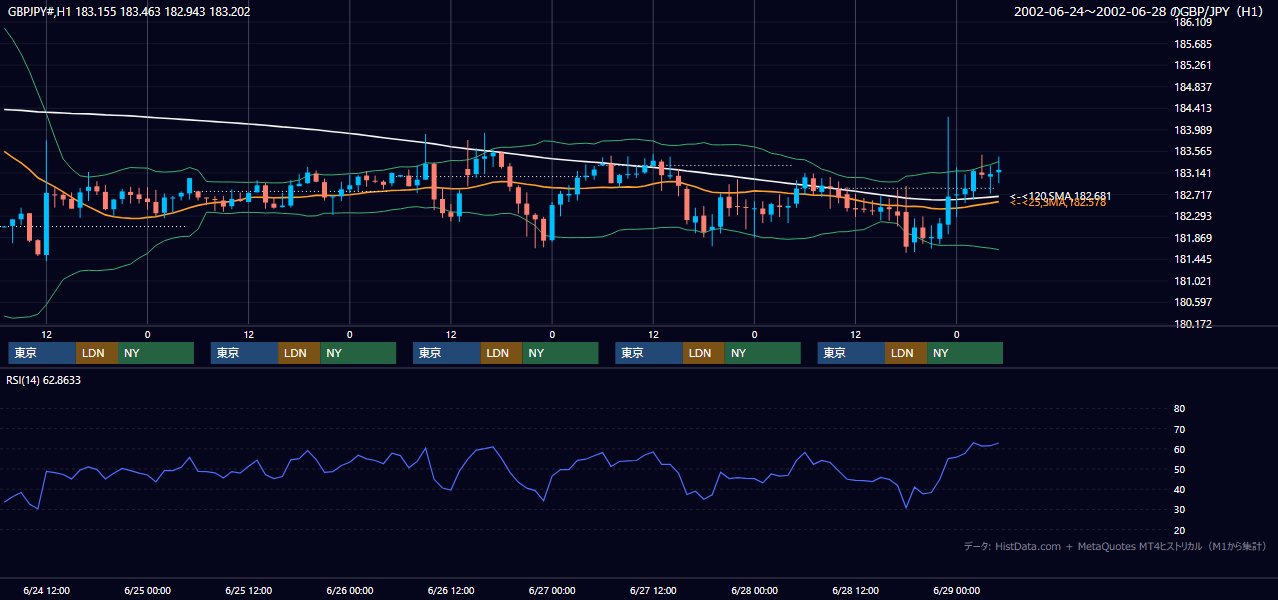This screenshot has height=600, width=1278.
Task: Click price axis label 181.021
Action: click(1193, 281)
